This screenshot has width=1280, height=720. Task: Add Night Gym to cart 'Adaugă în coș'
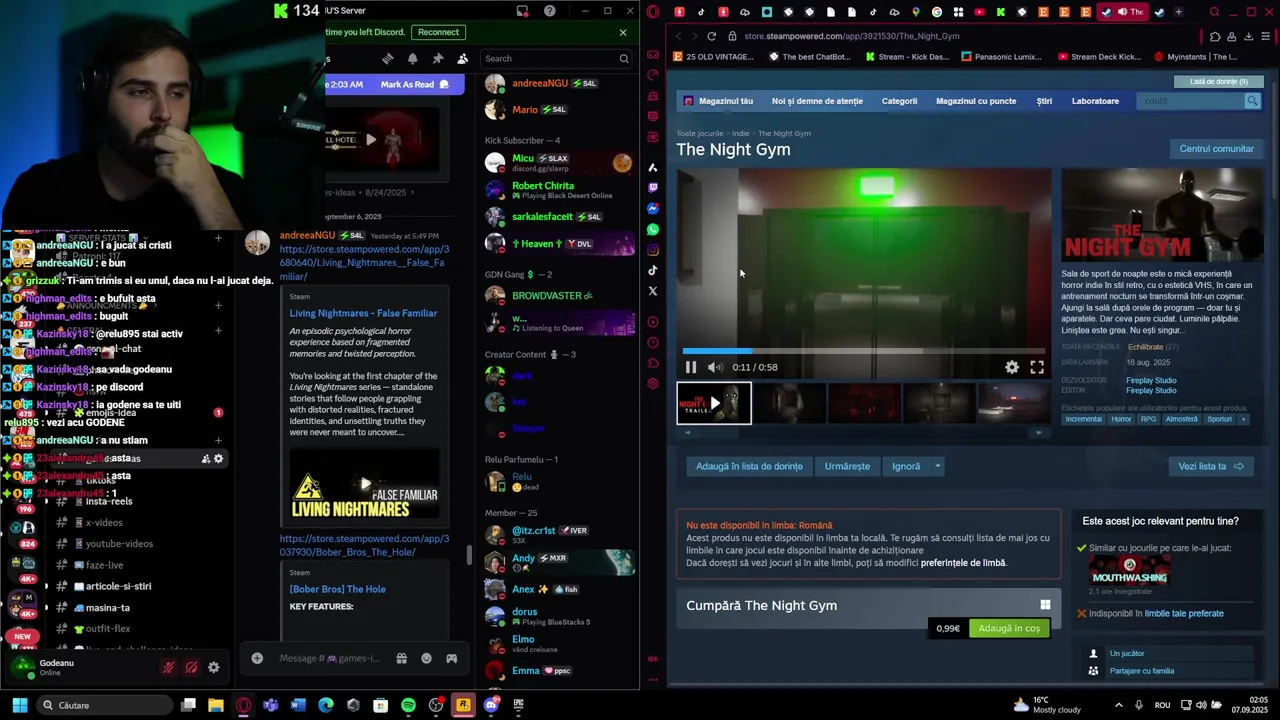[1009, 628]
